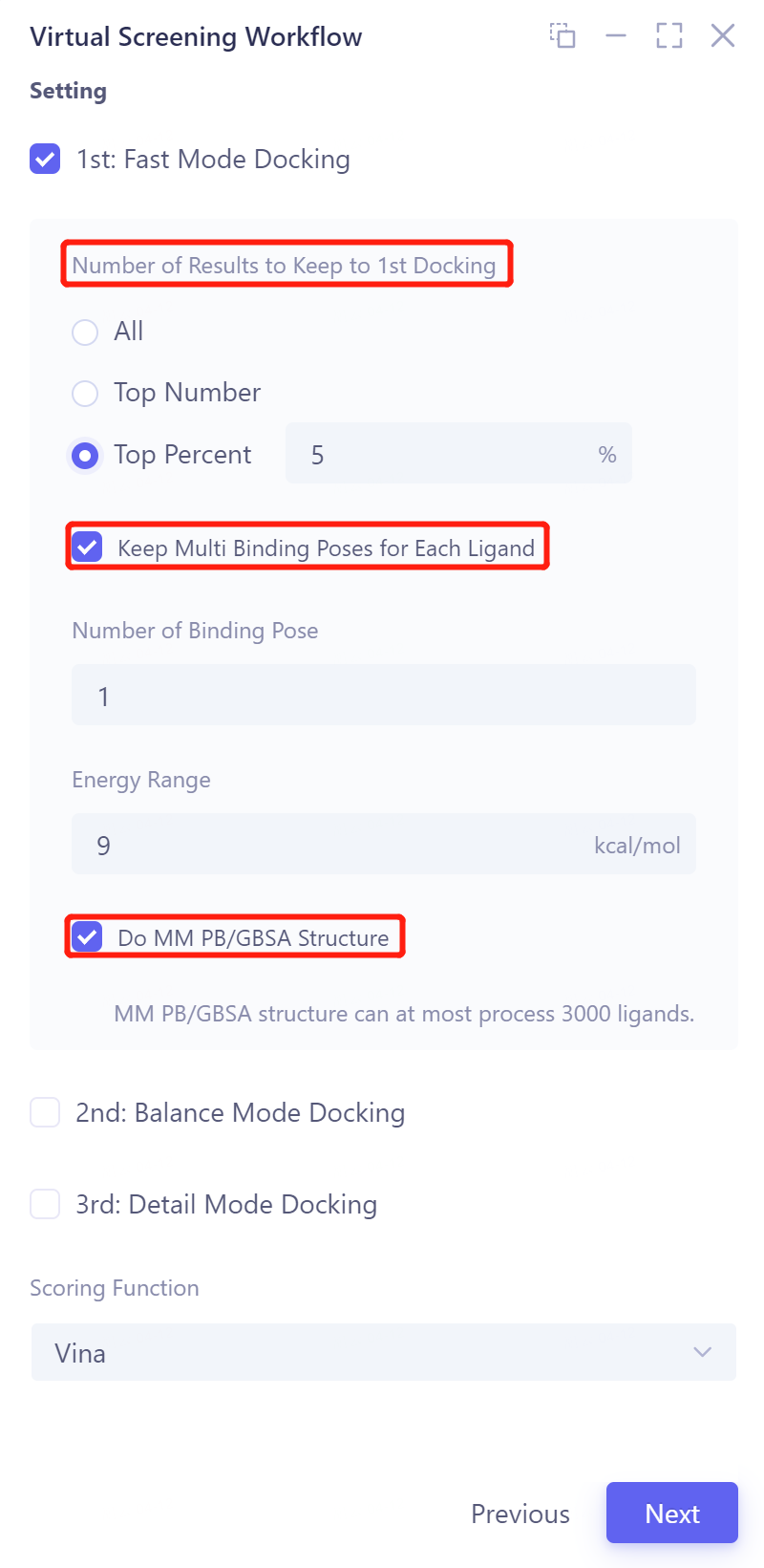The width and height of the screenshot is (764, 1568).
Task: Click the 1st: Fast Mode Docking label
Action: tap(213, 159)
